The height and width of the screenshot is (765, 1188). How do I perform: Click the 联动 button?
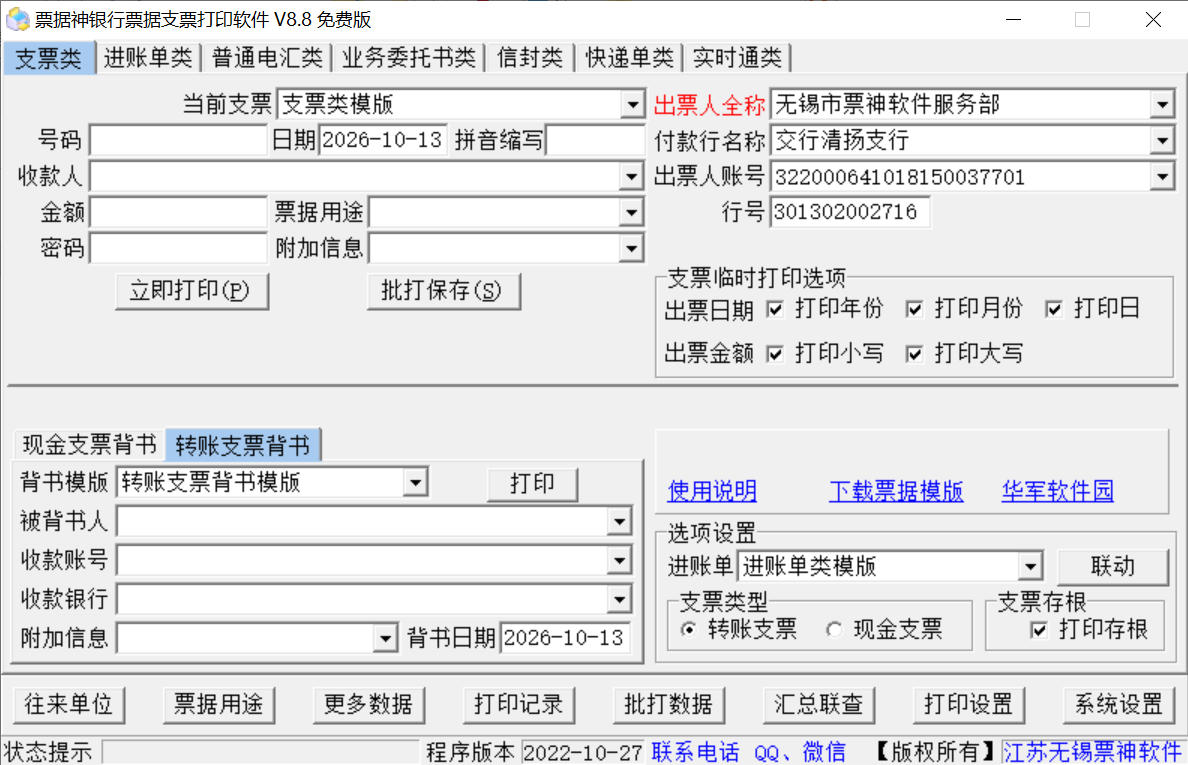1113,567
